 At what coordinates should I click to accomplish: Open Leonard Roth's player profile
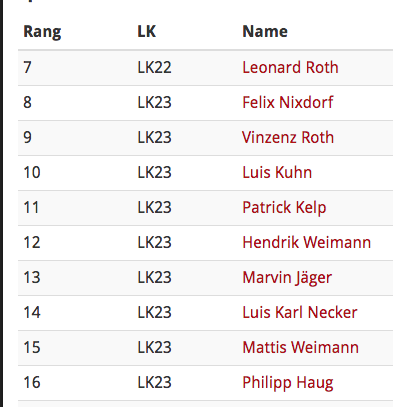coord(290,67)
